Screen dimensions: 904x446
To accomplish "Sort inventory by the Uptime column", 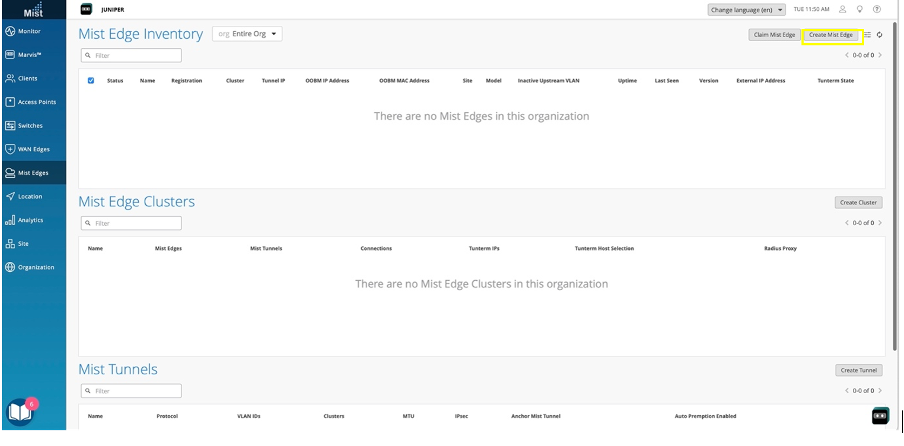I will click(627, 80).
